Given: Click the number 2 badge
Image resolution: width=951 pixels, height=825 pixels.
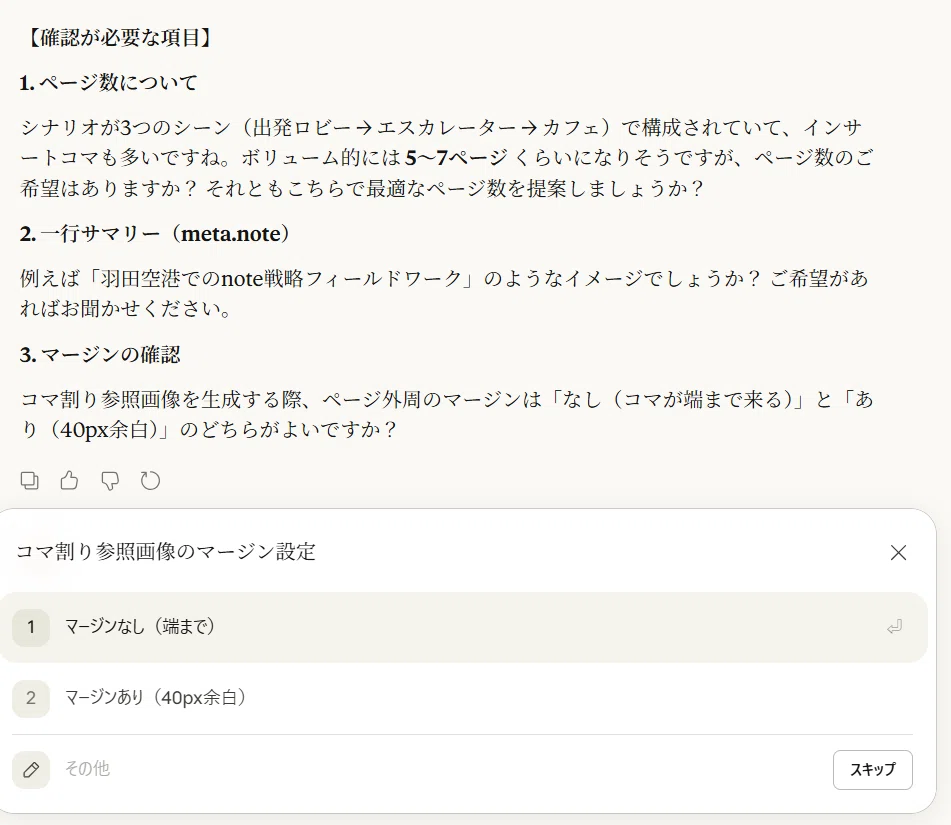Looking at the screenshot, I should (x=31, y=698).
